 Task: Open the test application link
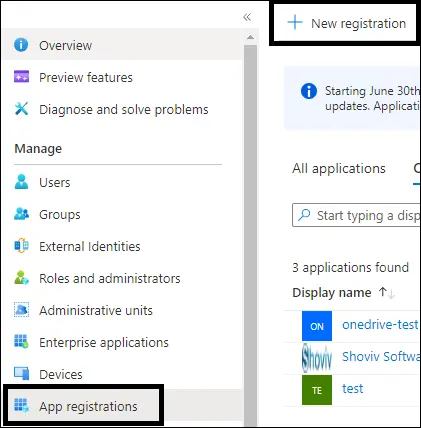coord(352,389)
